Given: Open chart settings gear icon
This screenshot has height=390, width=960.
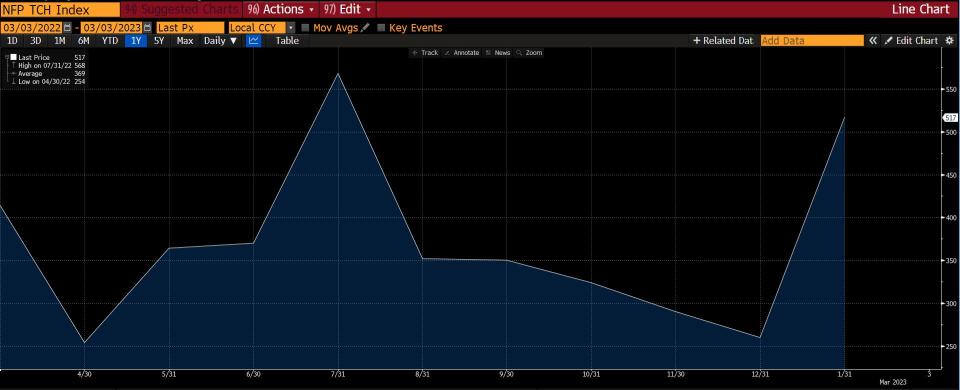Looking at the screenshot, I should pyautogui.click(x=950, y=40).
